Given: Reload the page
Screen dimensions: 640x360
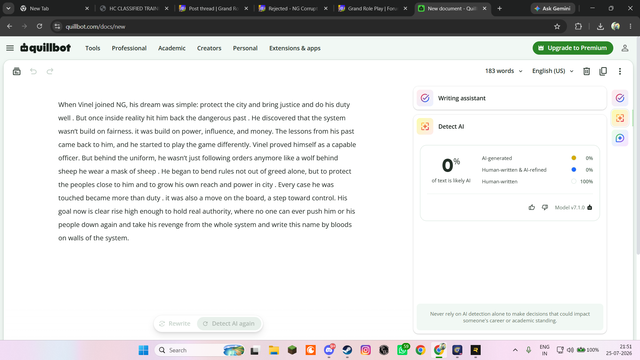Looking at the screenshot, I should click(39, 27).
